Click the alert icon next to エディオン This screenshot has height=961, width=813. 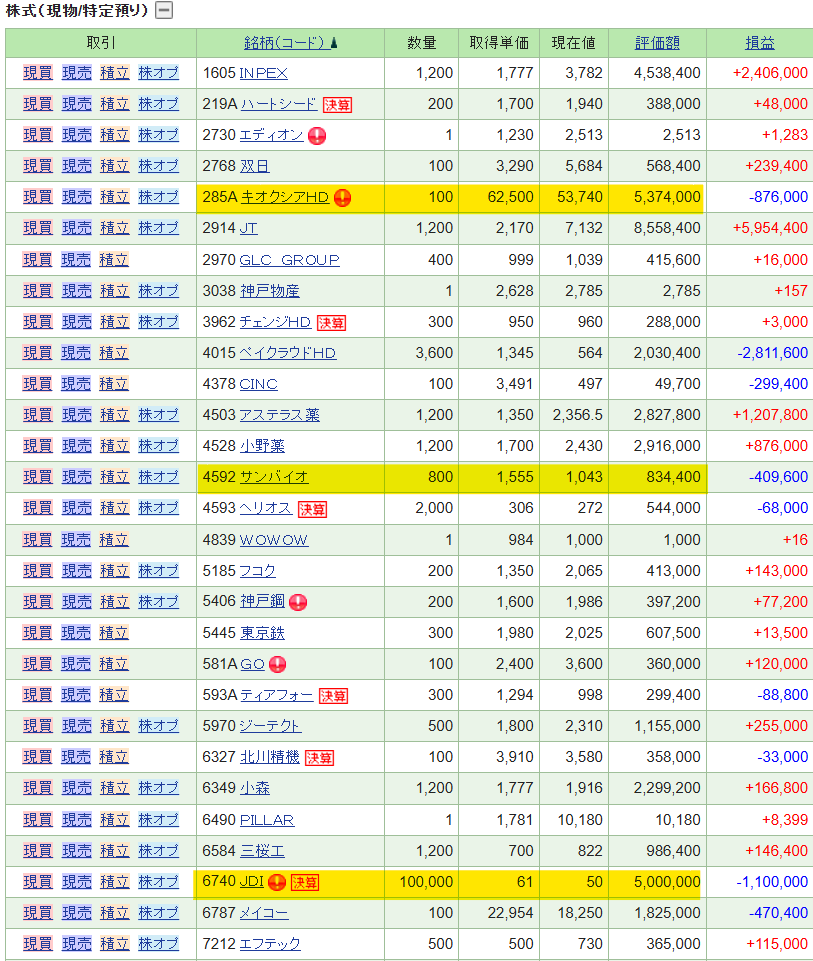[317, 135]
